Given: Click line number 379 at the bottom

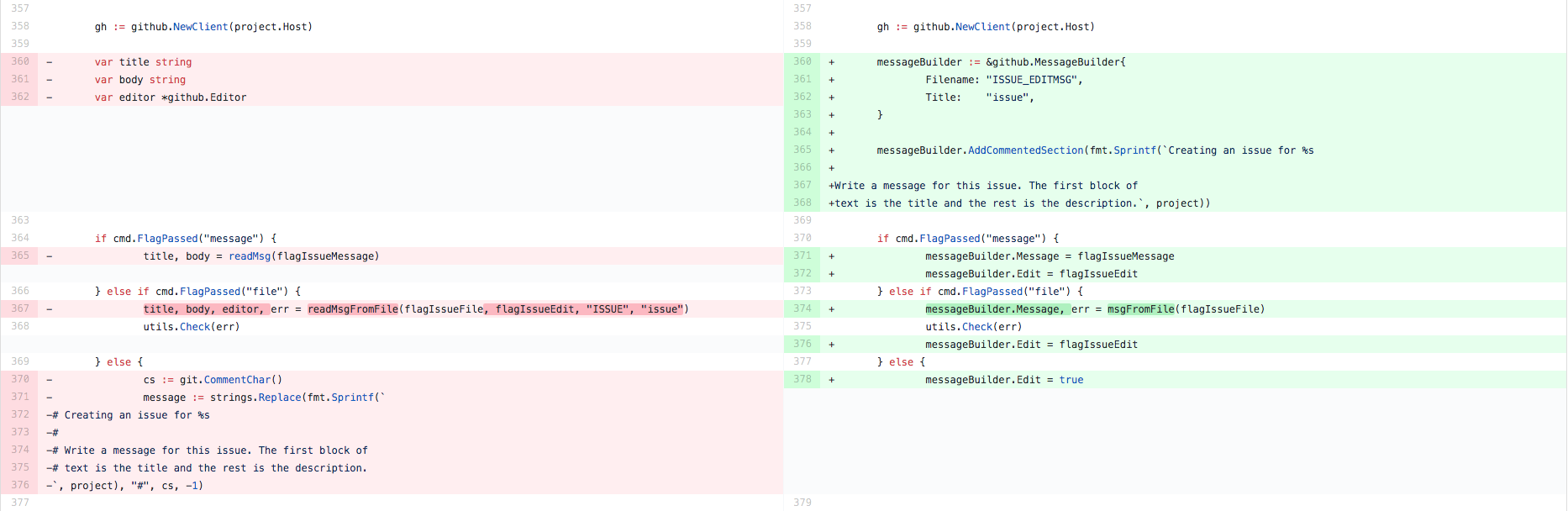Looking at the screenshot, I should (x=802, y=503).
